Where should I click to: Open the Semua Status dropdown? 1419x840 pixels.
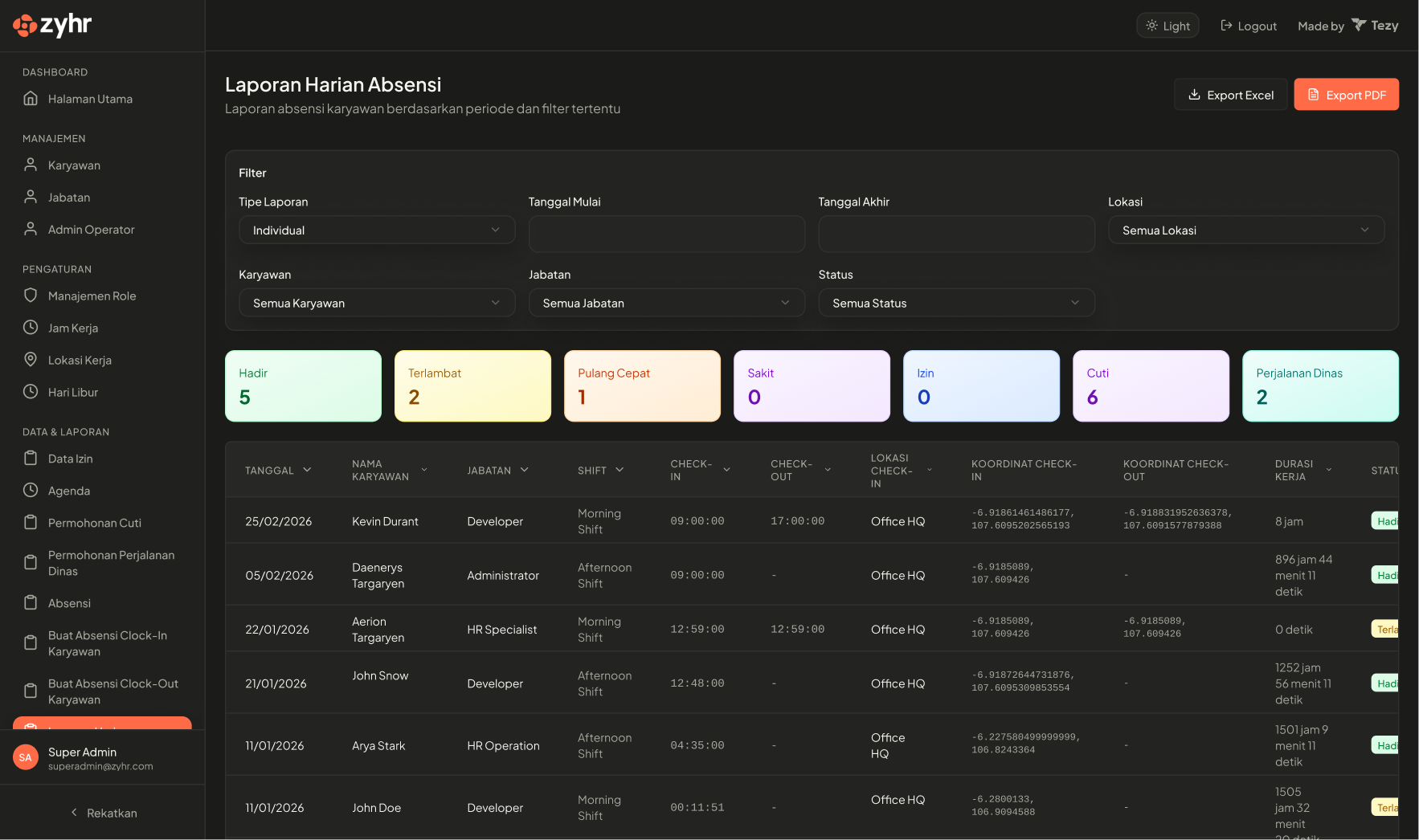[x=955, y=303]
